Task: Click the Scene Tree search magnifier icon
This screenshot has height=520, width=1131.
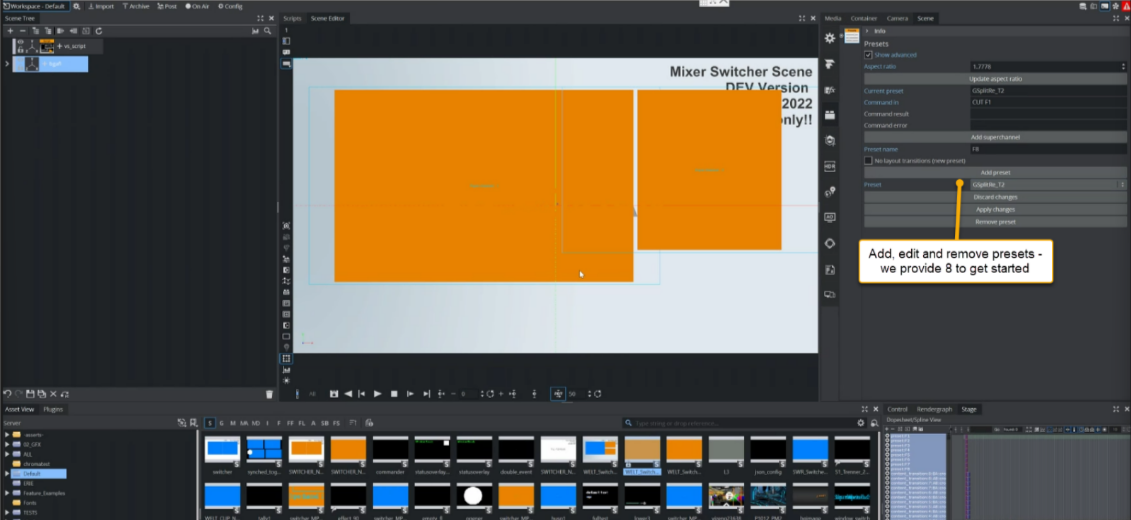Action: [267, 31]
